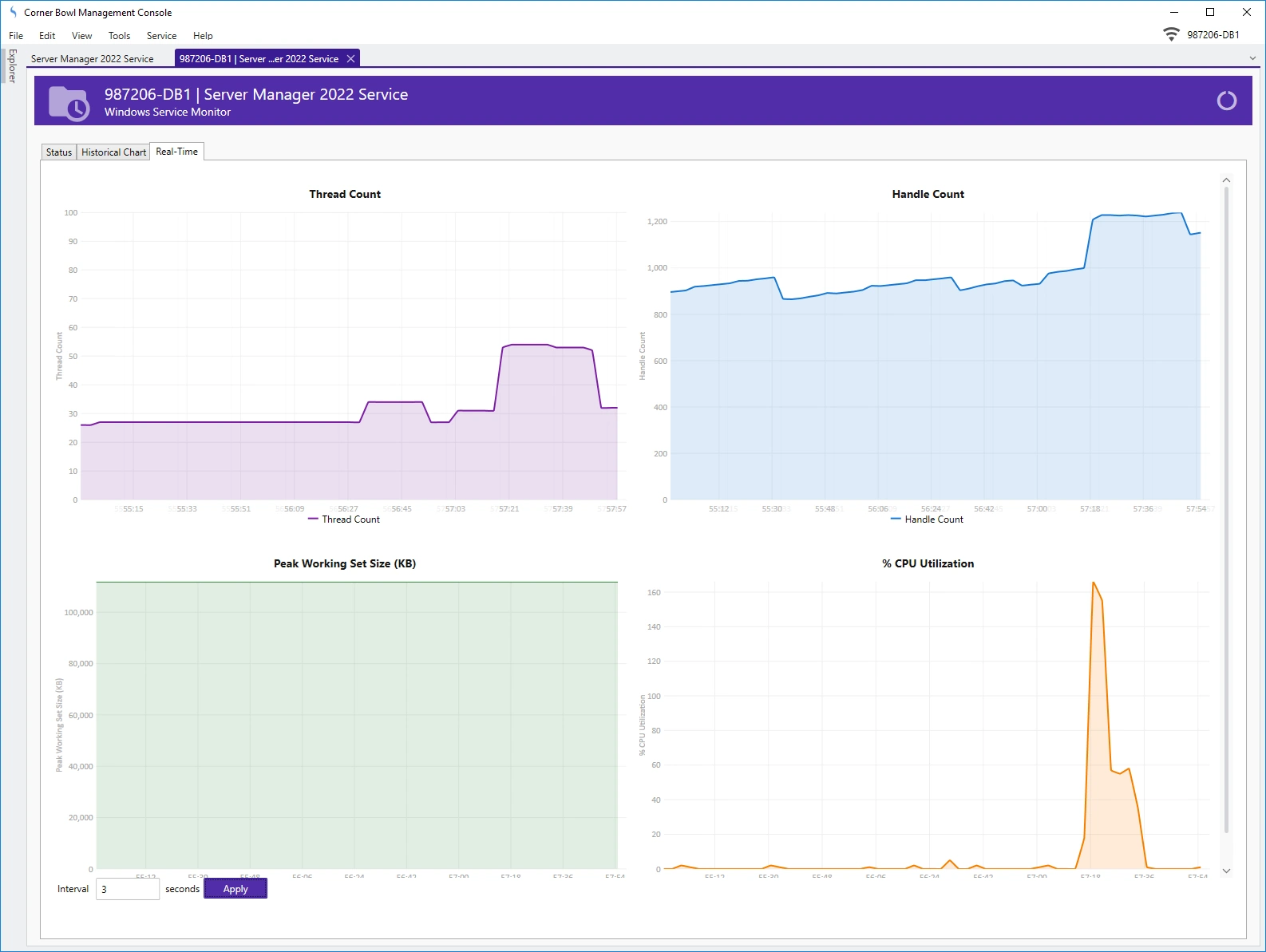Switch to the Historical Chart tab

coord(113,152)
